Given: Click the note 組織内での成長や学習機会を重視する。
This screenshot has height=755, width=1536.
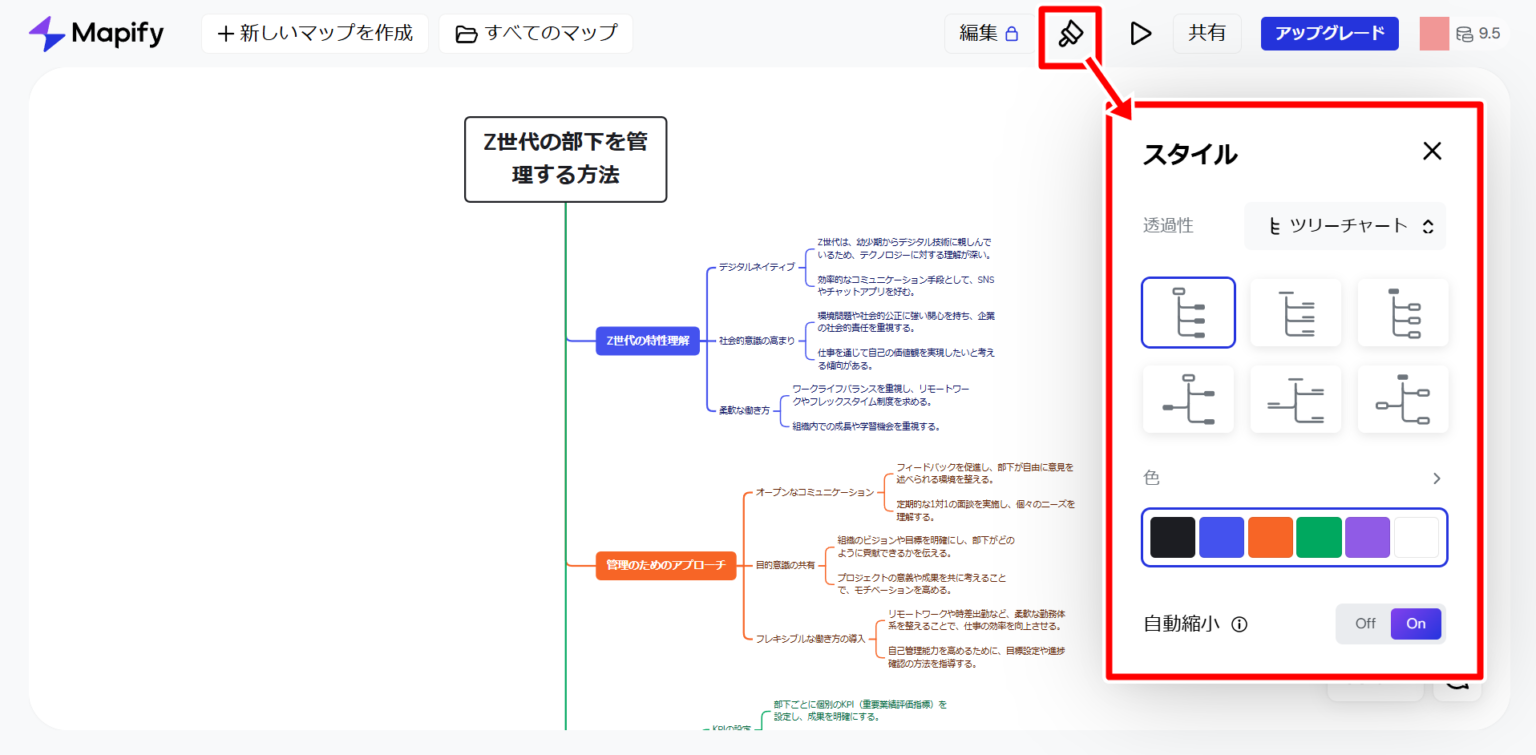Looking at the screenshot, I should point(866,426).
